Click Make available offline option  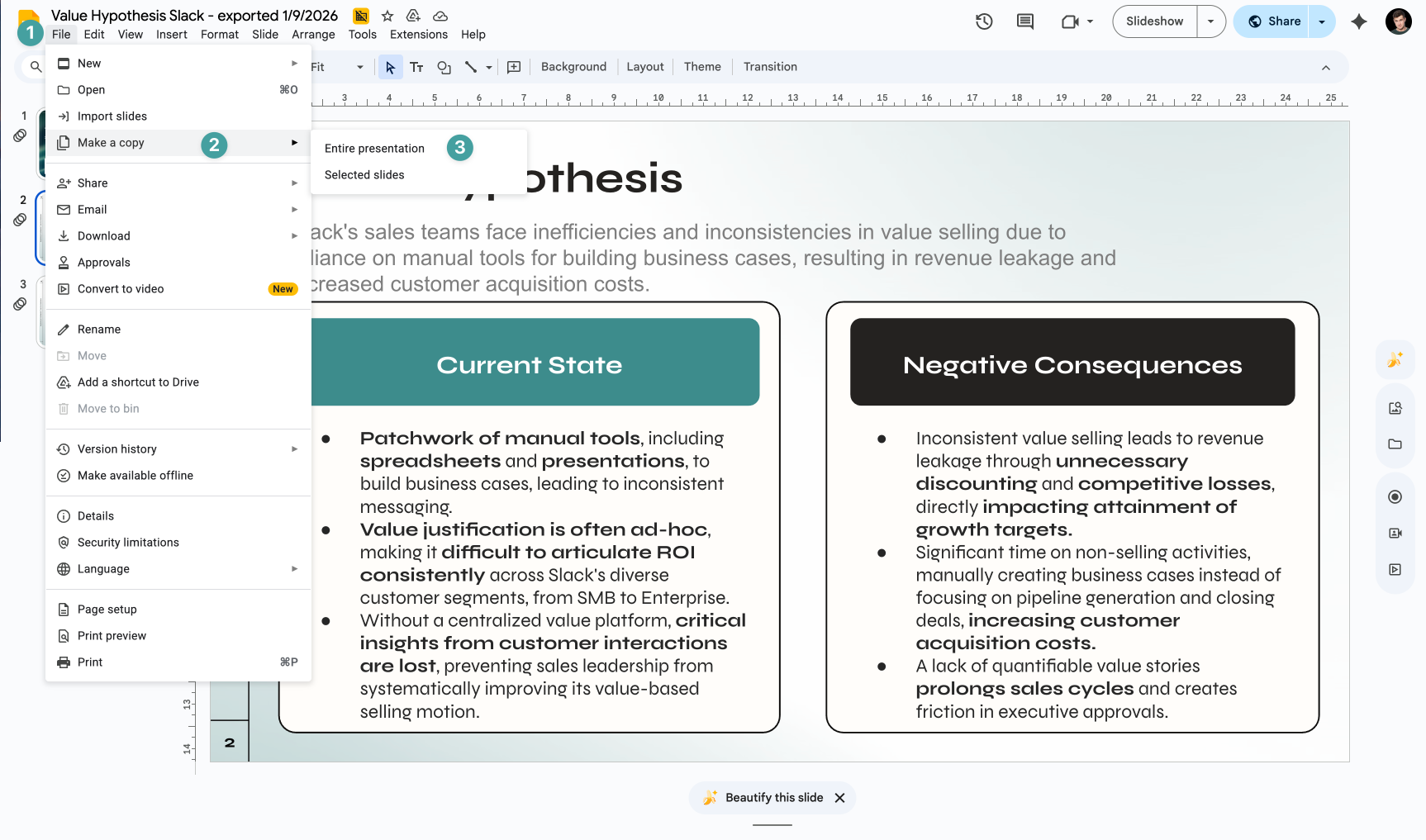click(135, 476)
